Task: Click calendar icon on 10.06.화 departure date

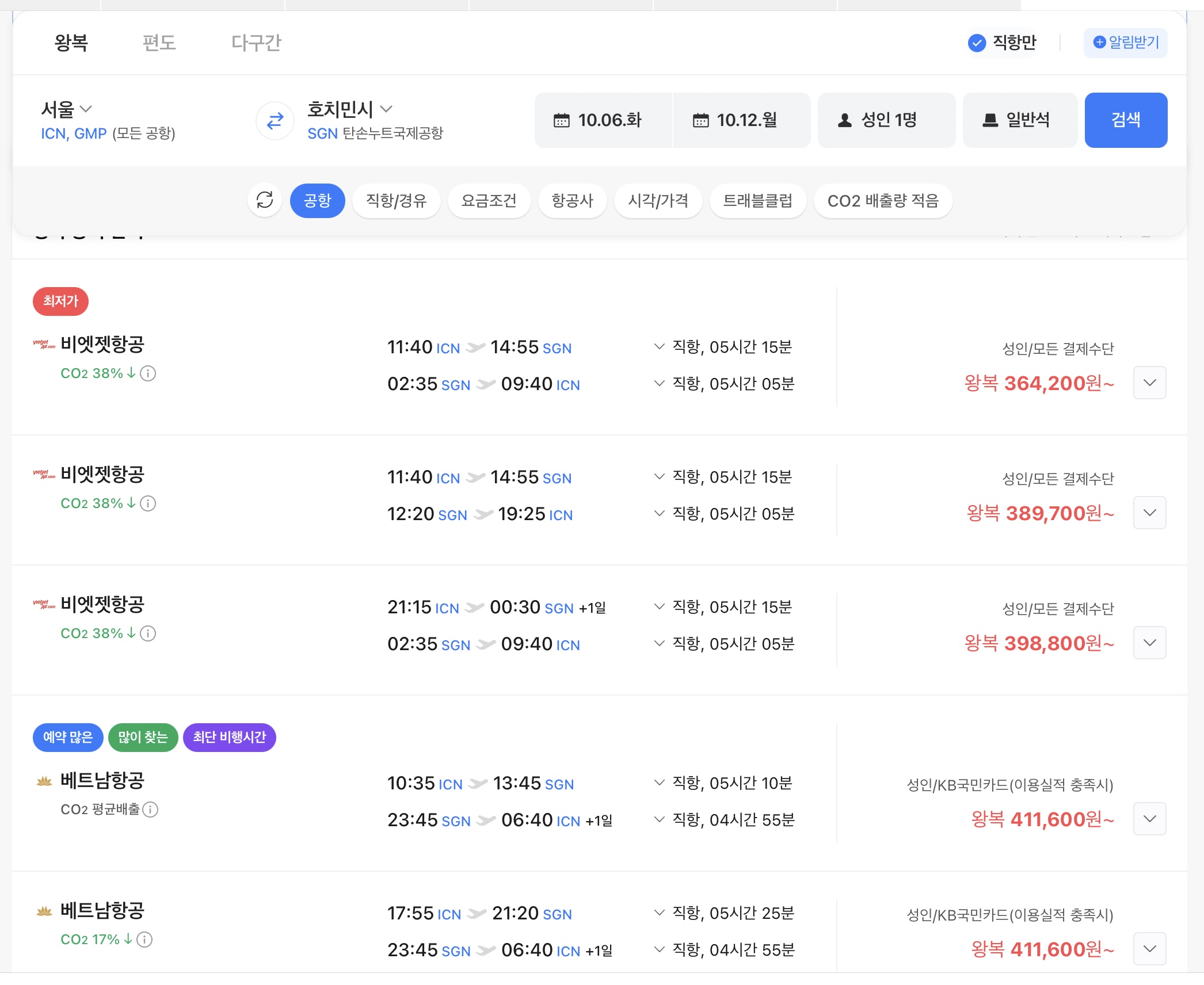Action: click(x=561, y=120)
